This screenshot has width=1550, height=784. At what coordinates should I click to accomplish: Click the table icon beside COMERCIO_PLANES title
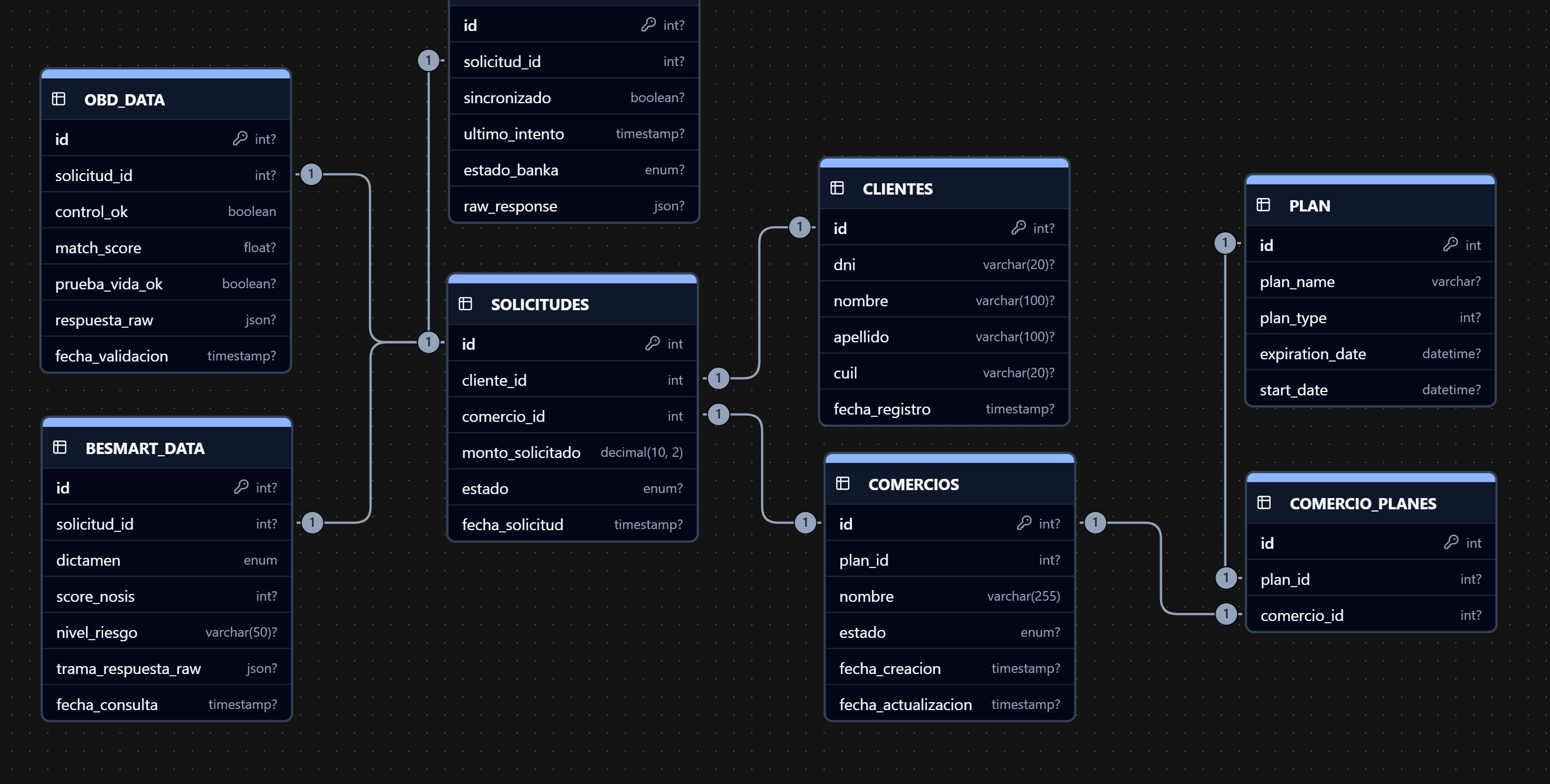(1263, 503)
